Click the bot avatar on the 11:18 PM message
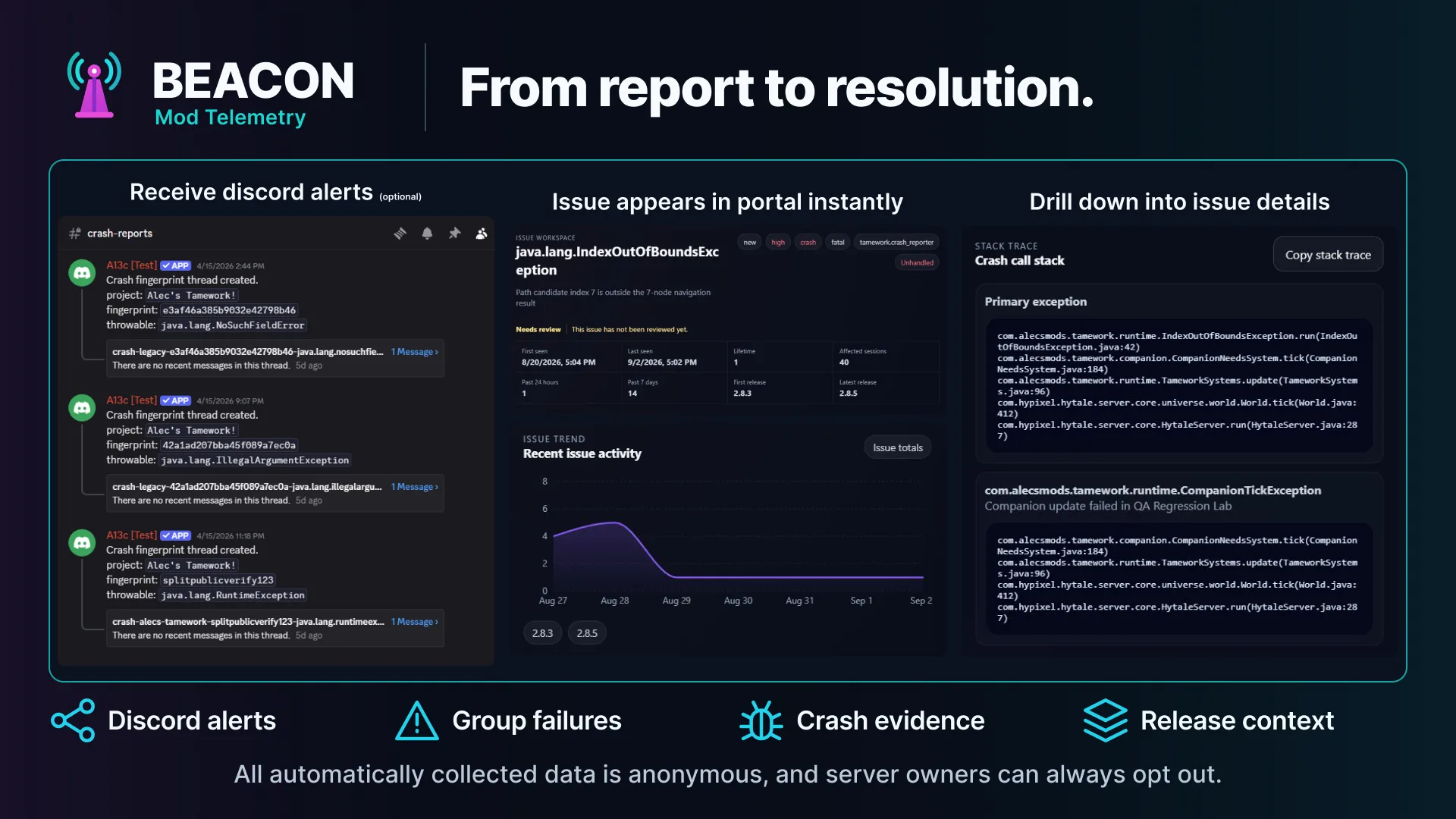Viewport: 1456px width, 819px height. [82, 543]
